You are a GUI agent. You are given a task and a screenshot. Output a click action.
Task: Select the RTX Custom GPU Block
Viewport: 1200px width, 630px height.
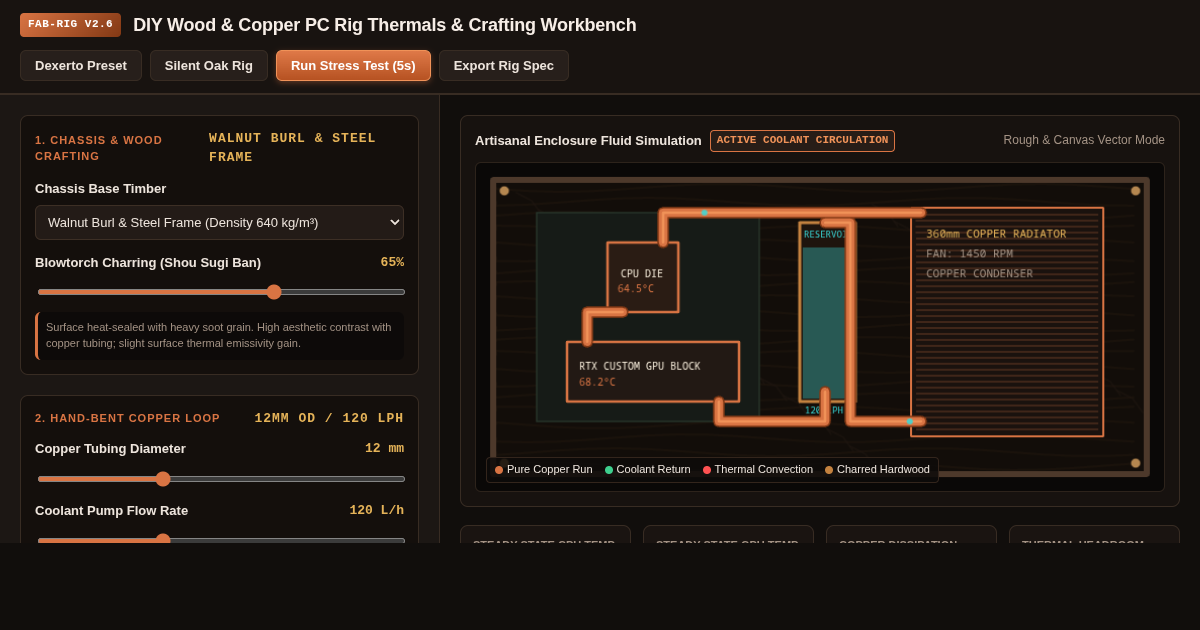[653, 372]
